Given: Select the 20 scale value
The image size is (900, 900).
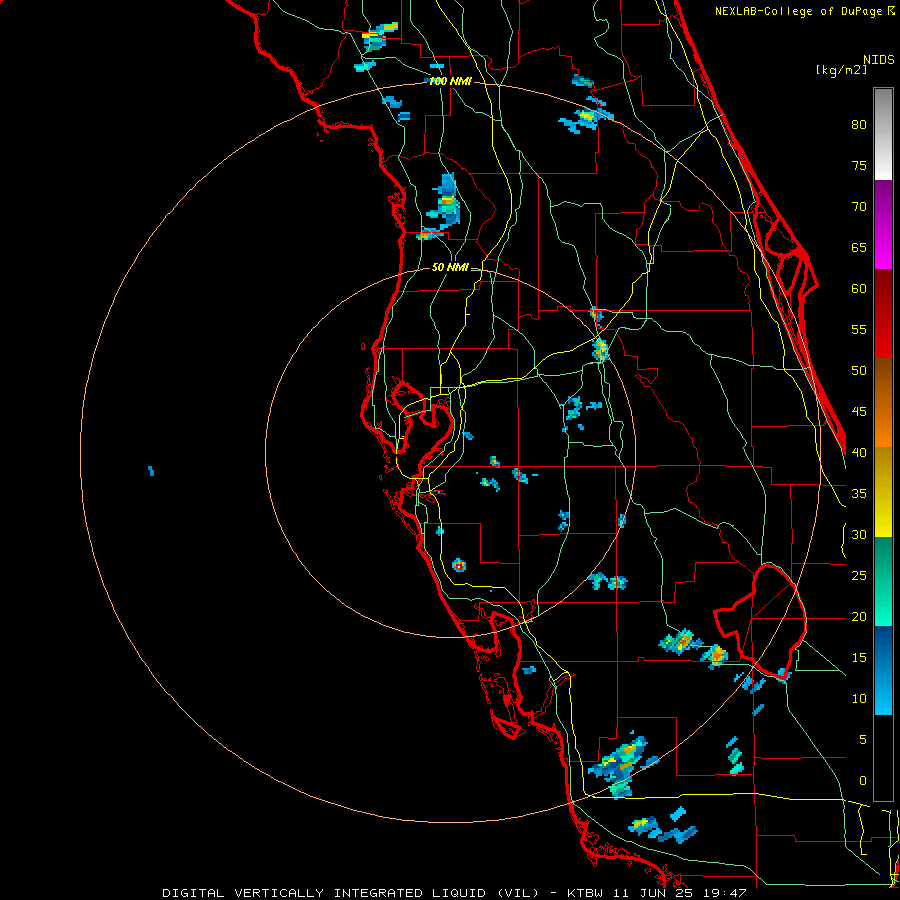Looking at the screenshot, I should [859, 616].
